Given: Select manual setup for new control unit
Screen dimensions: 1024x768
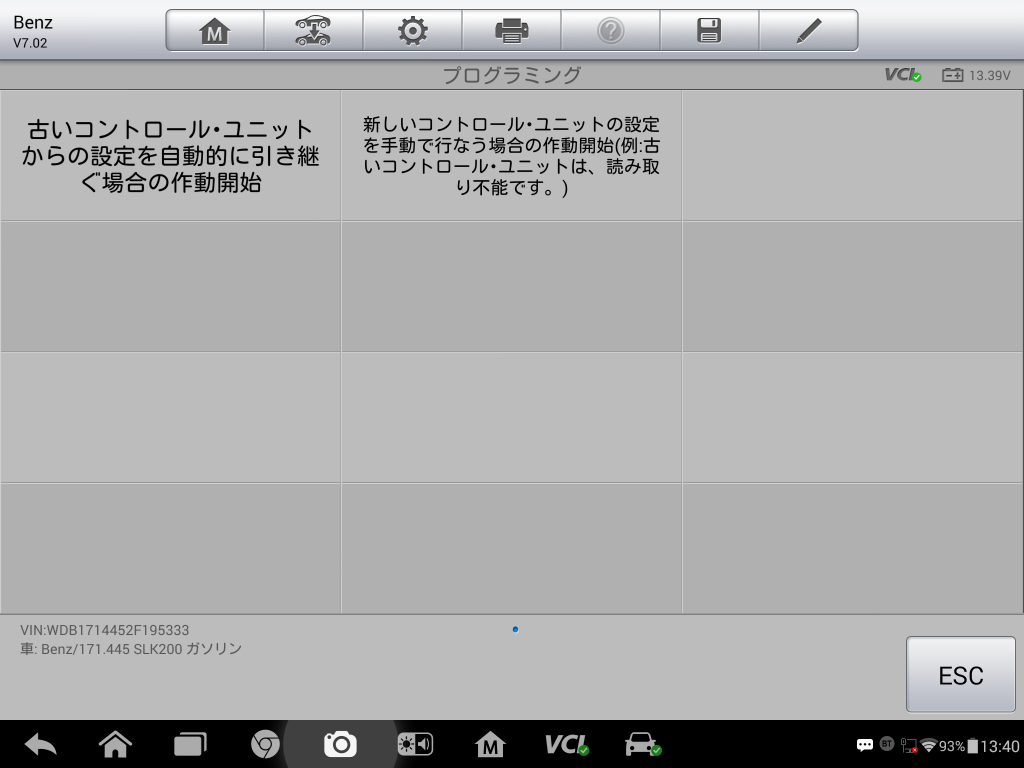Looking at the screenshot, I should click(511, 156).
